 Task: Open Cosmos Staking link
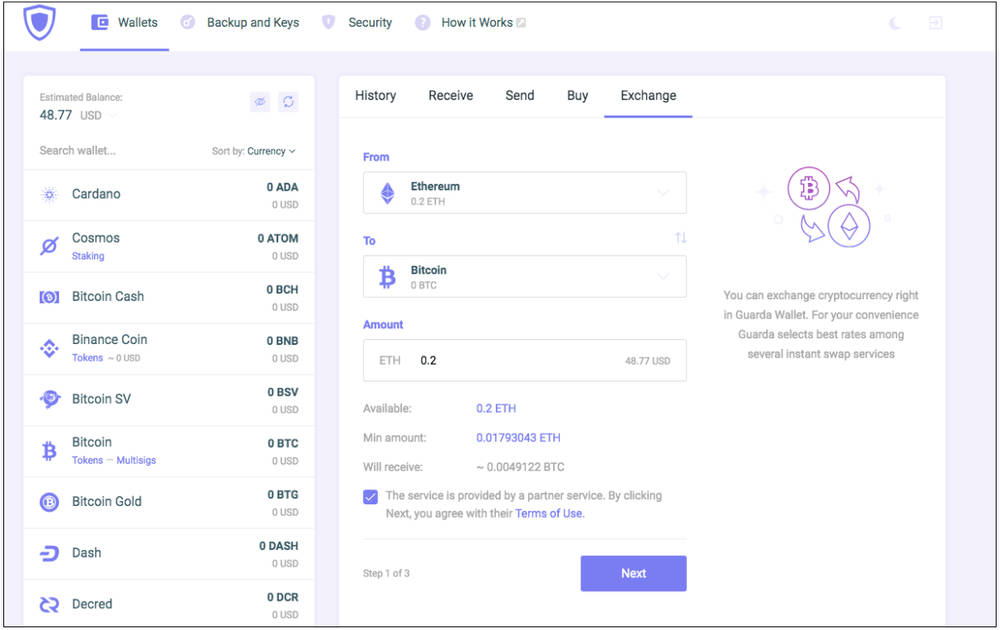tap(88, 256)
